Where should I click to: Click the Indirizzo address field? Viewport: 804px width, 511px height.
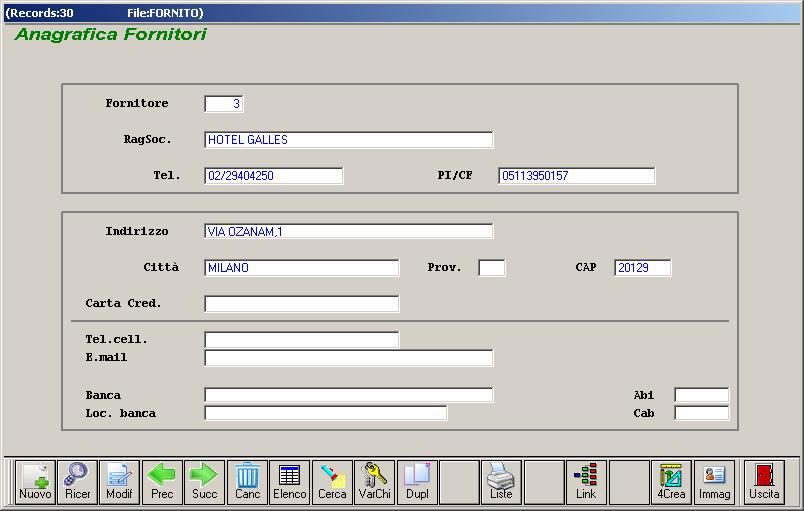click(349, 231)
